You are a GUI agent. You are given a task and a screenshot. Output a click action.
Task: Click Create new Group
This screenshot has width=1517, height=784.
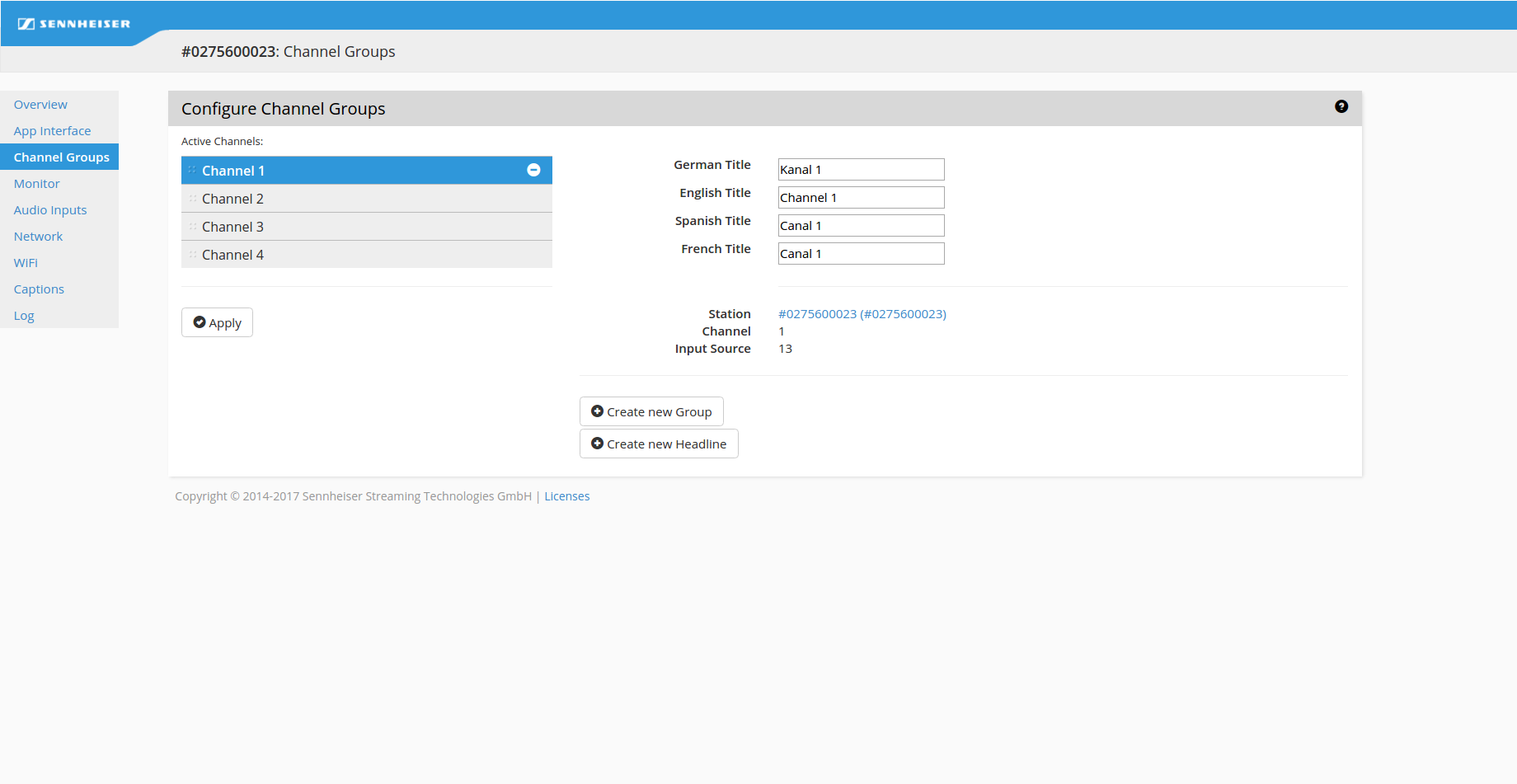651,411
